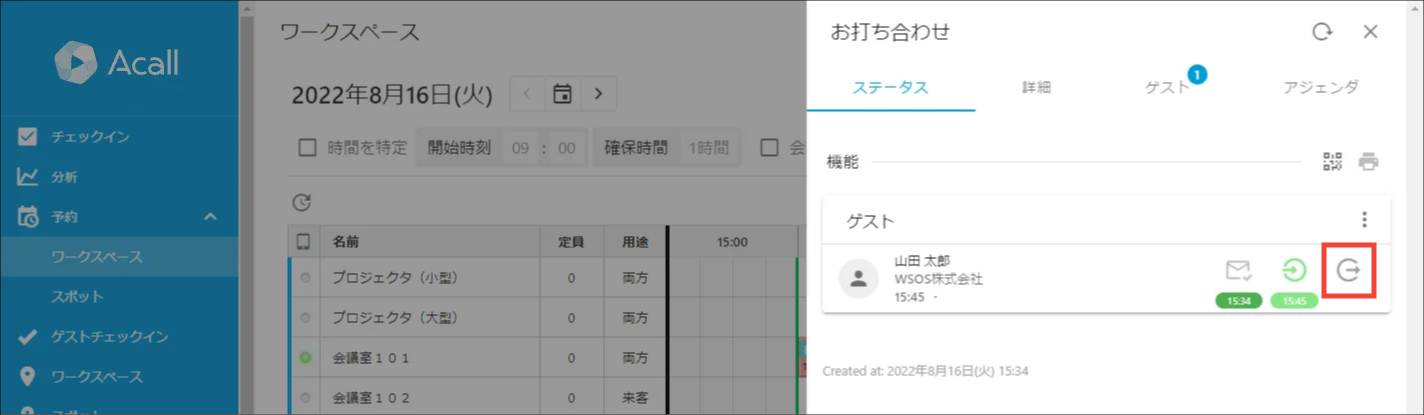
Task: Click the 来客 cell for 会議室１０２
Action: (x=635, y=397)
